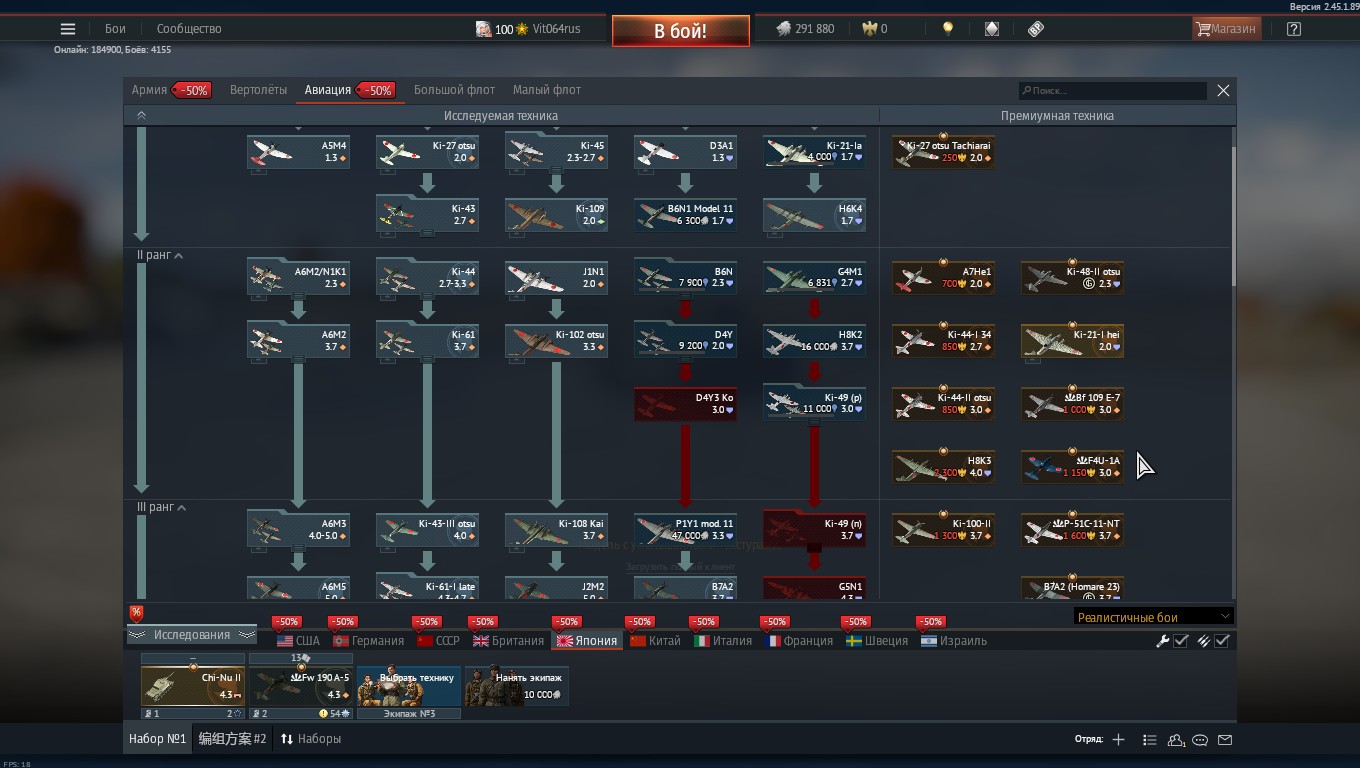Viewport: 1360px width, 768px height.
Task: Switch to the Большой флот tab
Action: click(x=454, y=90)
